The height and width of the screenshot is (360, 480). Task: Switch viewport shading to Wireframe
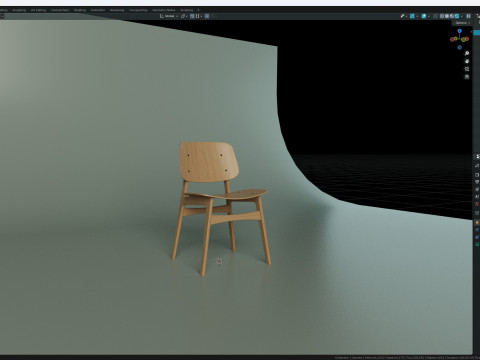point(442,16)
